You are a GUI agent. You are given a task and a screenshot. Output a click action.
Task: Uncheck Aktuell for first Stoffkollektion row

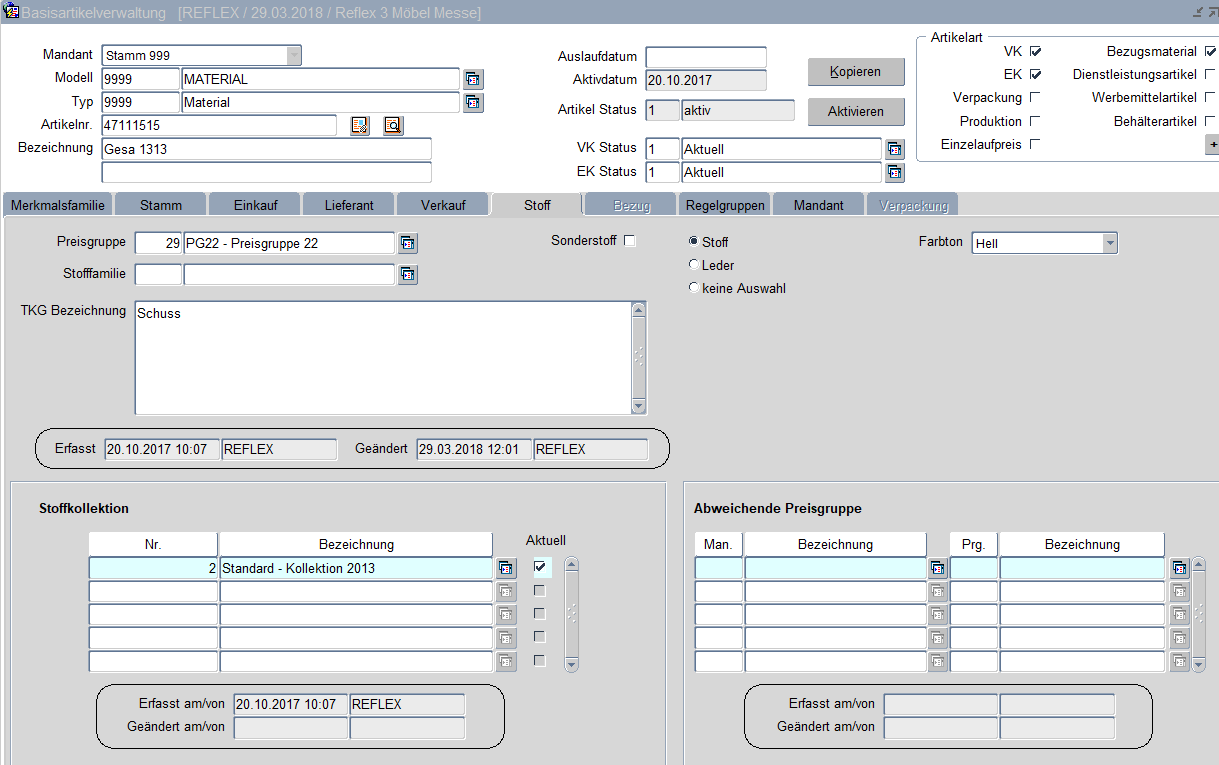coord(541,567)
